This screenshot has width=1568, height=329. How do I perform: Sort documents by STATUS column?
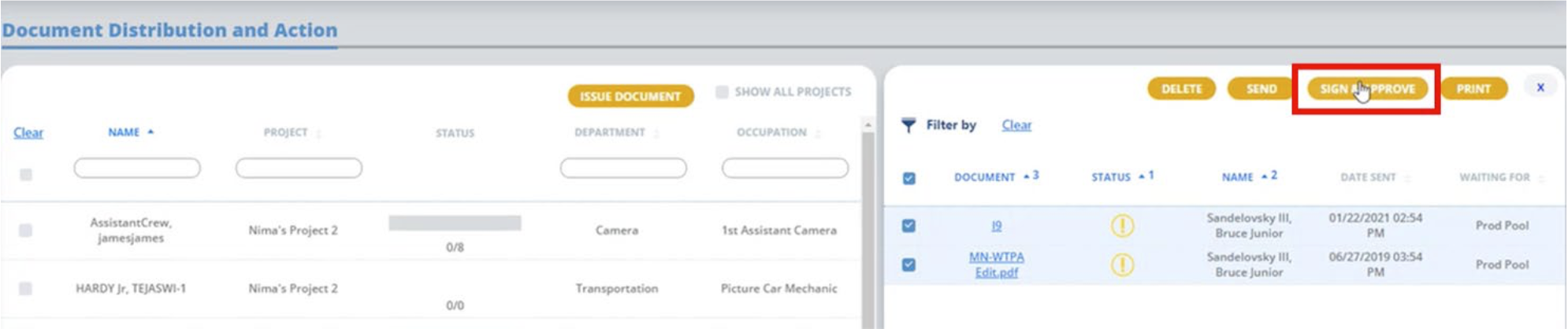pyautogui.click(x=1122, y=176)
